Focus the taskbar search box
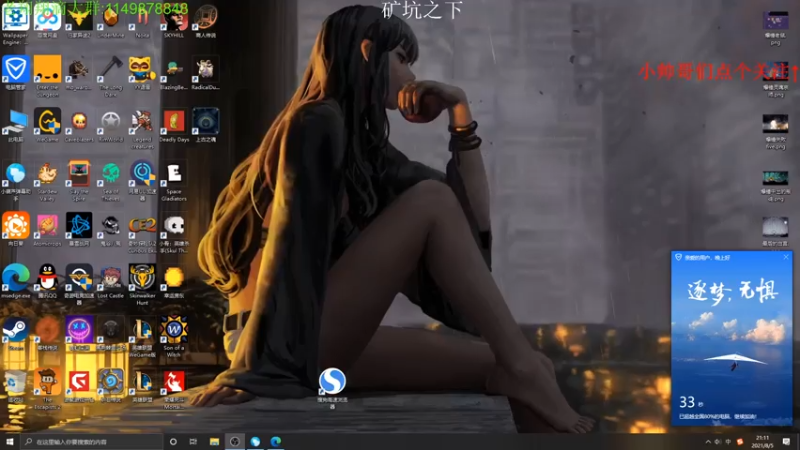 pyautogui.click(x=92, y=441)
